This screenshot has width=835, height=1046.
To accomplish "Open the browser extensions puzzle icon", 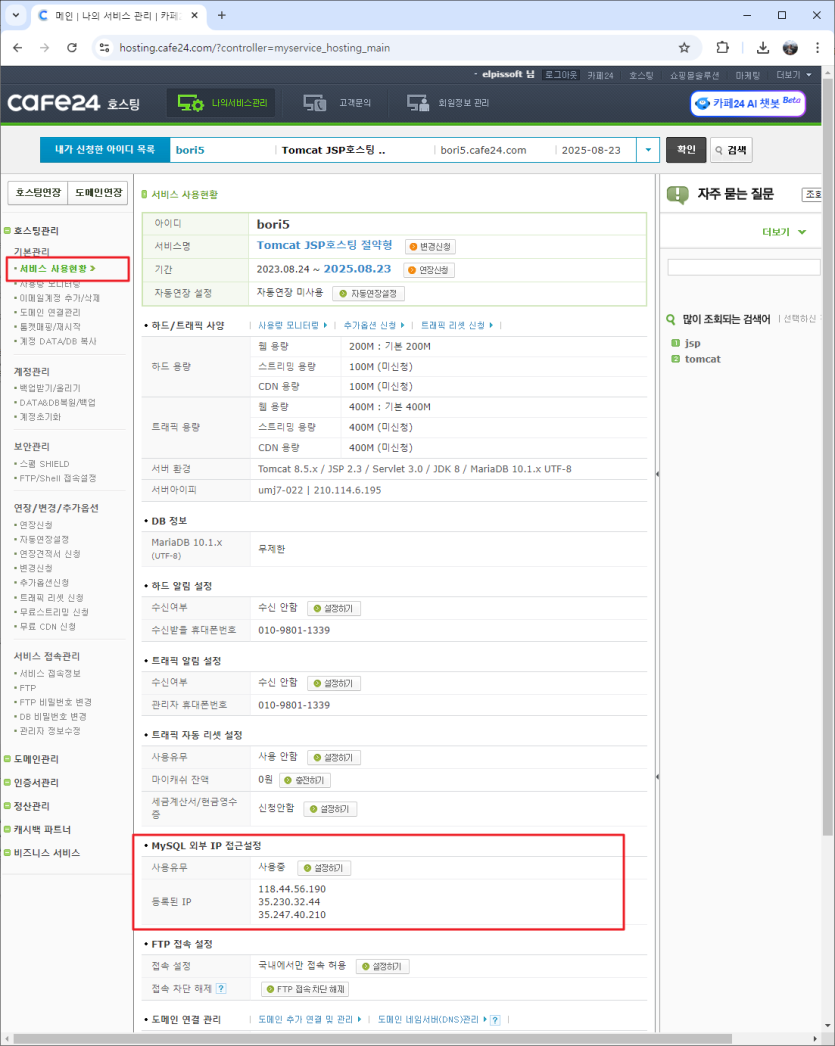I will [722, 47].
